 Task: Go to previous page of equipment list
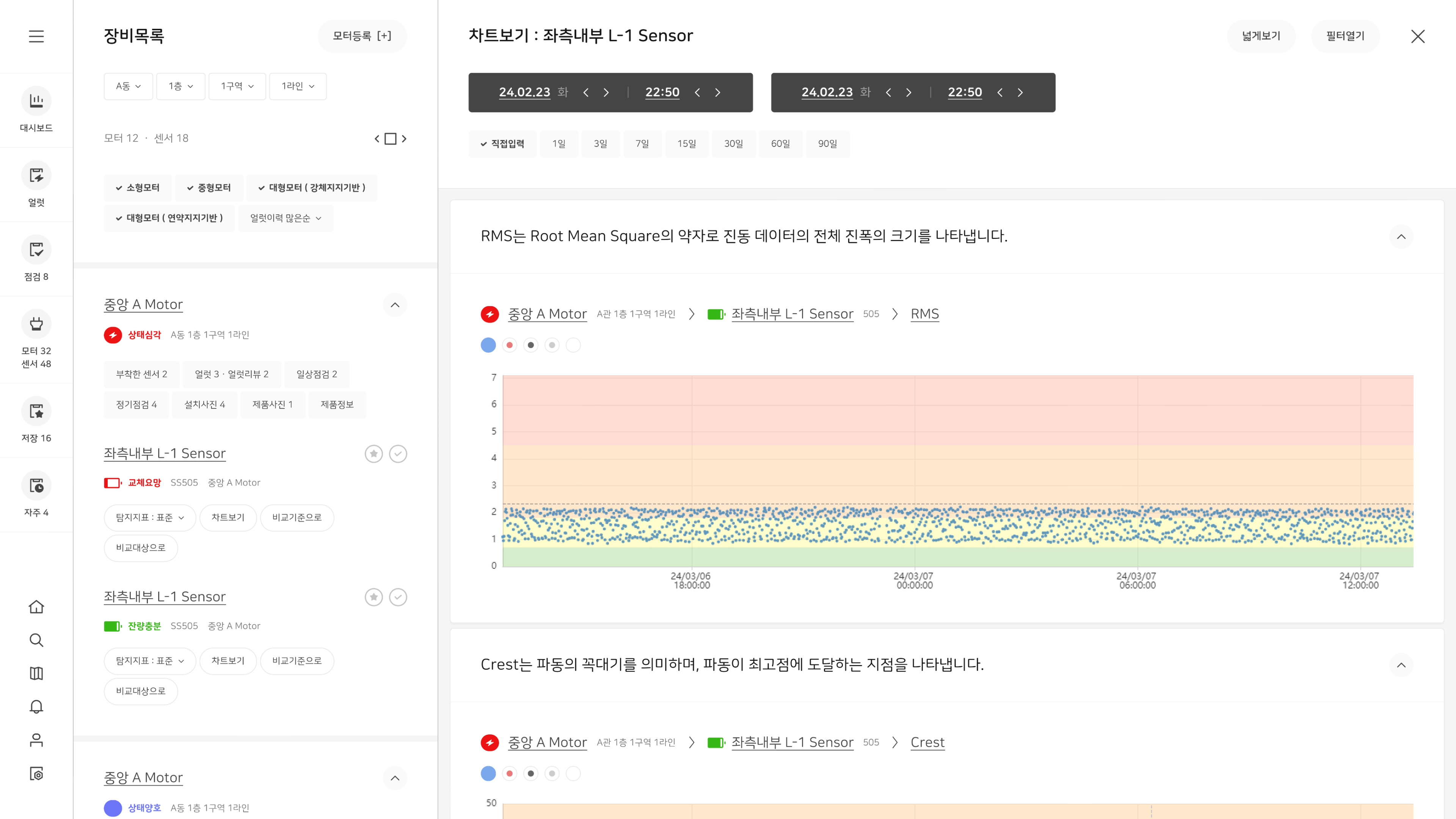(377, 138)
